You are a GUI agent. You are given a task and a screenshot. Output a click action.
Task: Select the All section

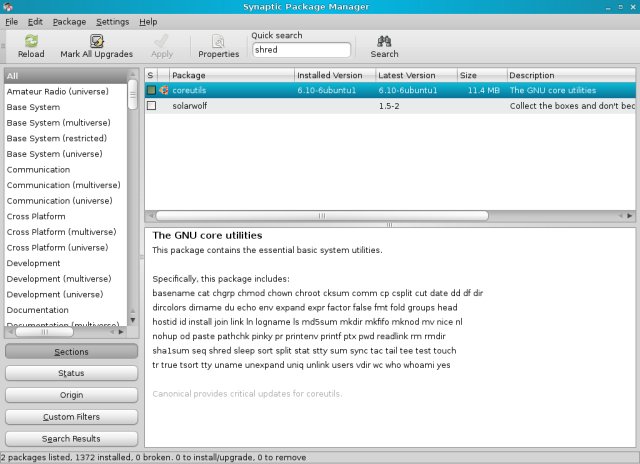click(66, 76)
